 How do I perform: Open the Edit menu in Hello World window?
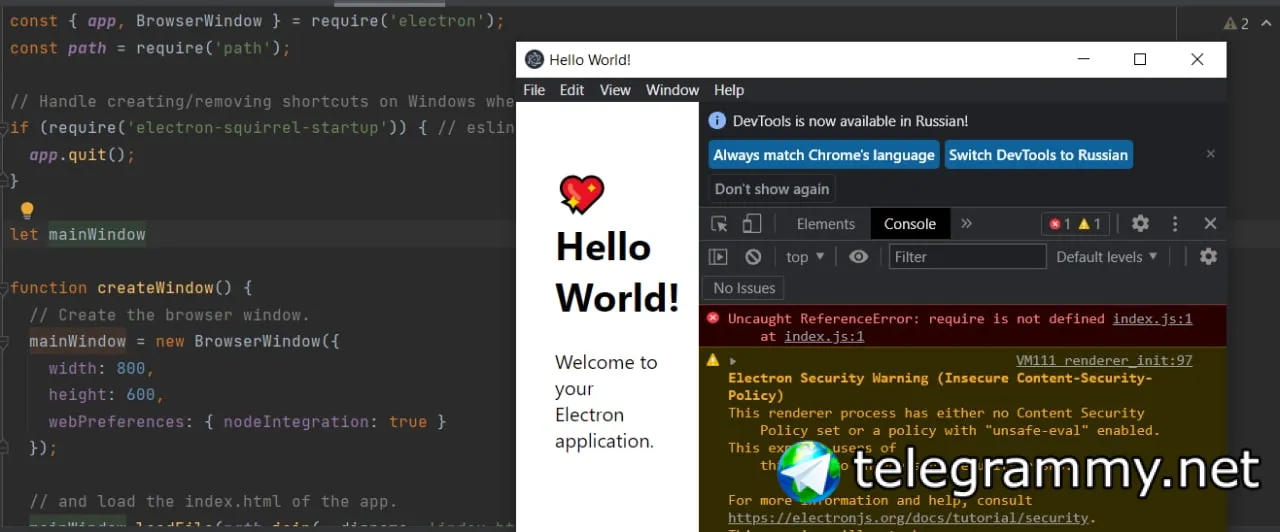pyautogui.click(x=572, y=90)
